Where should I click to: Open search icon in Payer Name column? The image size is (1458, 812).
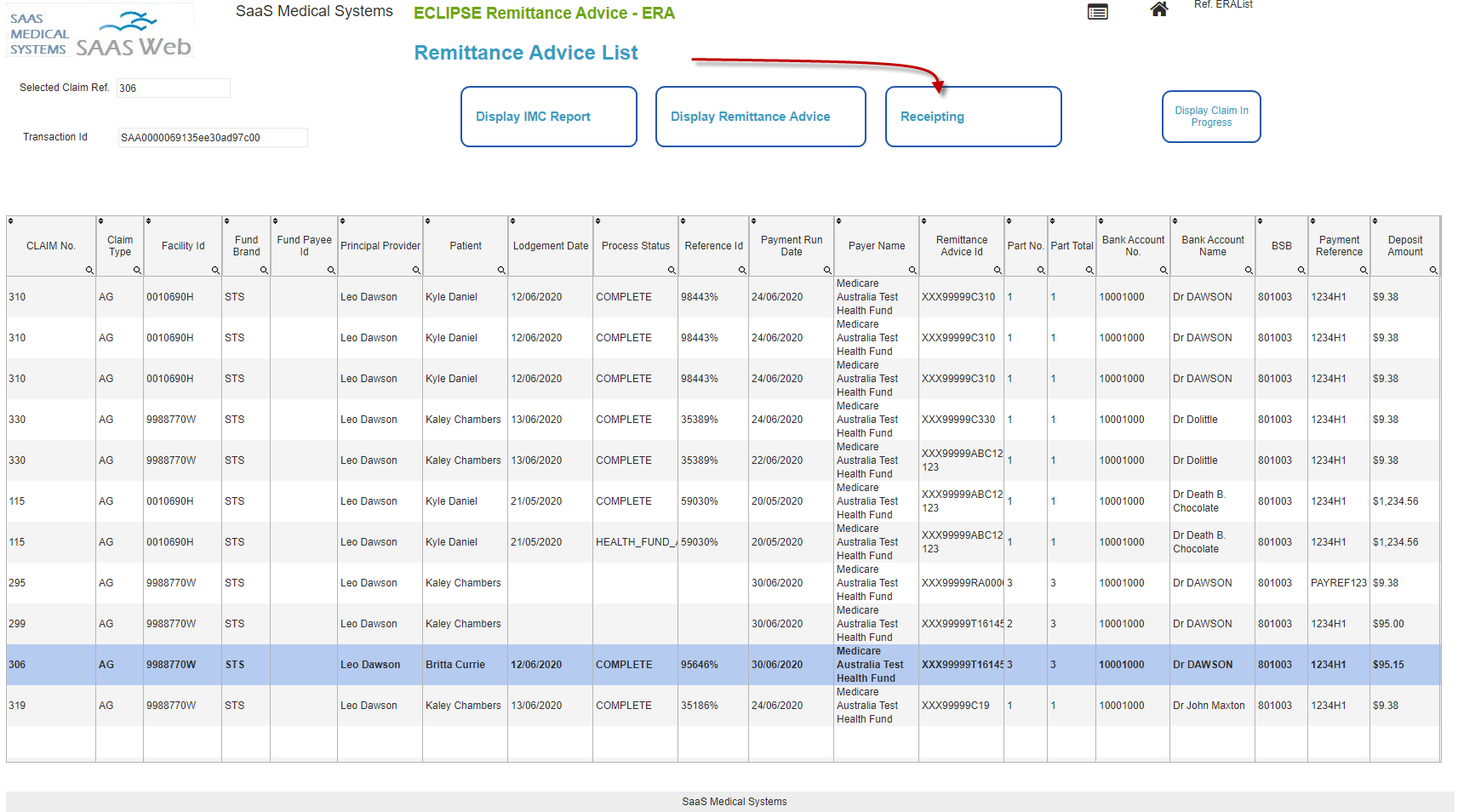click(x=912, y=270)
